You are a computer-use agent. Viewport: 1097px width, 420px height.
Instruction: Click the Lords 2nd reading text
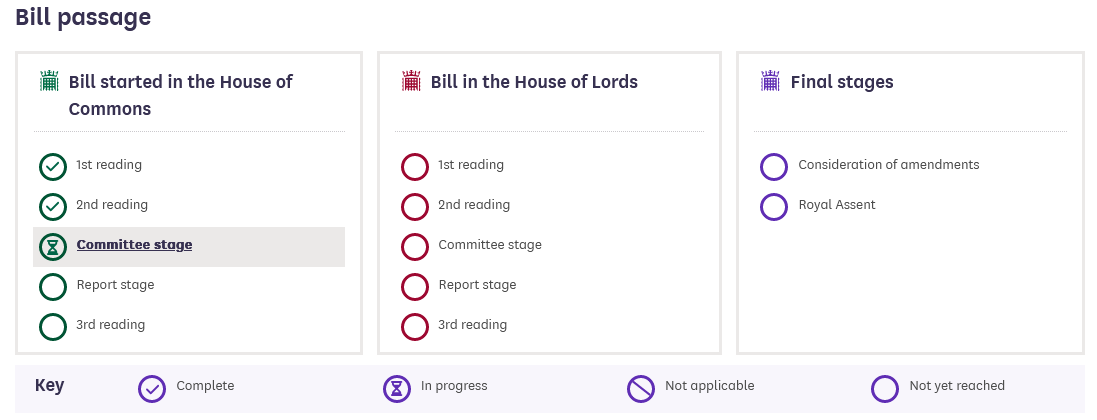point(474,205)
